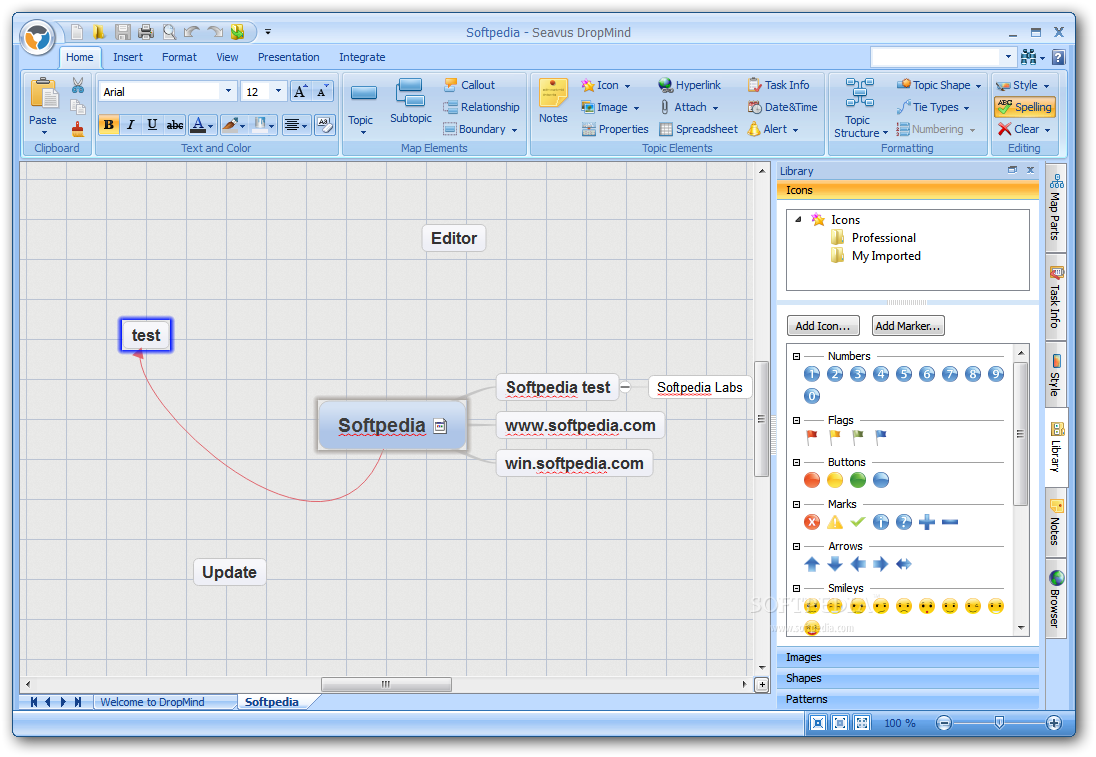Add a Callout to the topic

click(470, 85)
